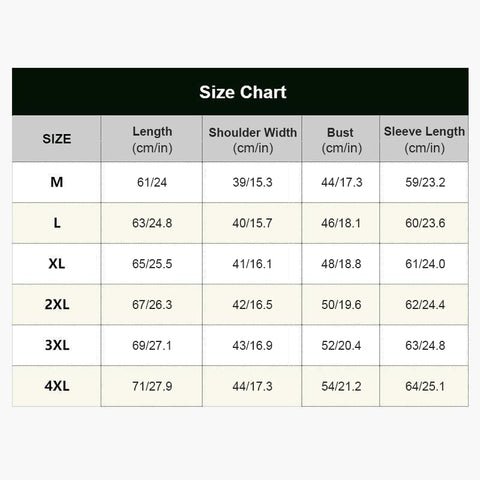
Task: Select the 2XL size row label
Action: 56,304
